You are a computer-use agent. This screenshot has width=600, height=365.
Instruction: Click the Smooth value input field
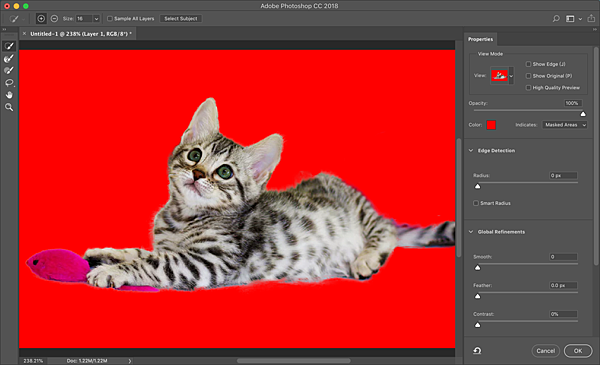[563, 257]
